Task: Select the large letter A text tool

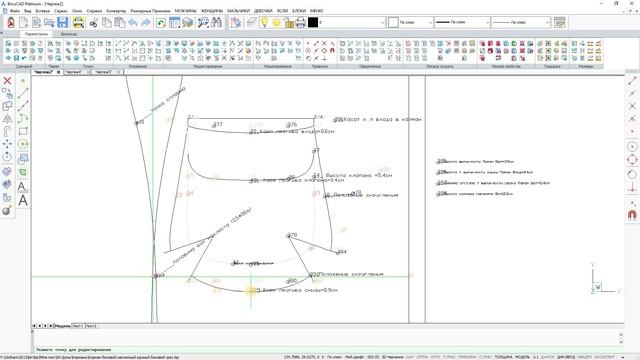Action: point(23,200)
